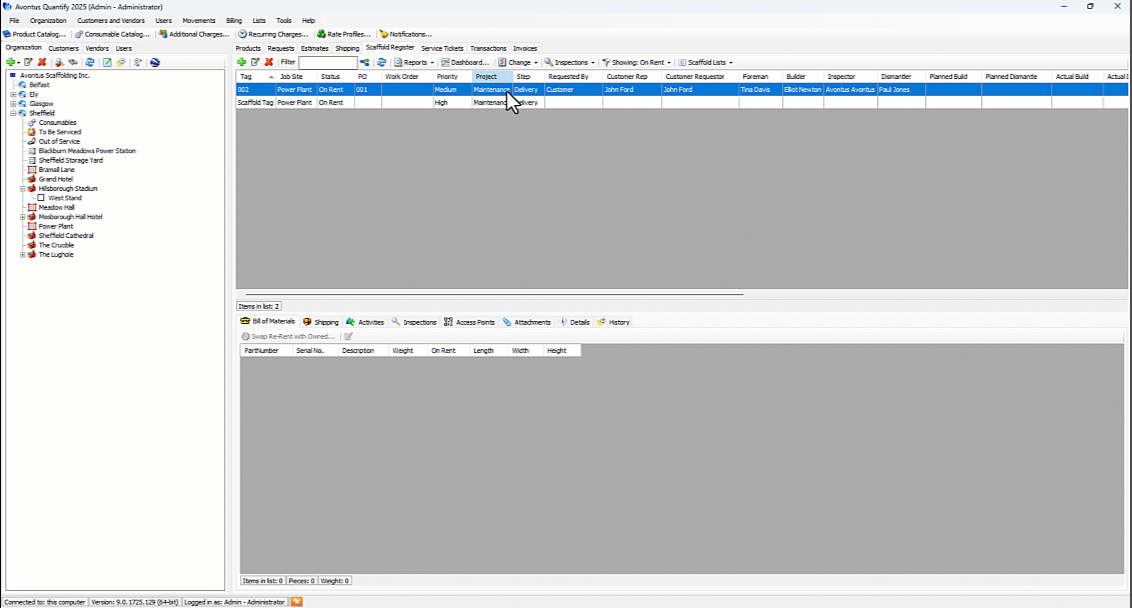Click the Power Plant site icon in tree
The width and height of the screenshot is (1132, 608).
[x=32, y=227]
